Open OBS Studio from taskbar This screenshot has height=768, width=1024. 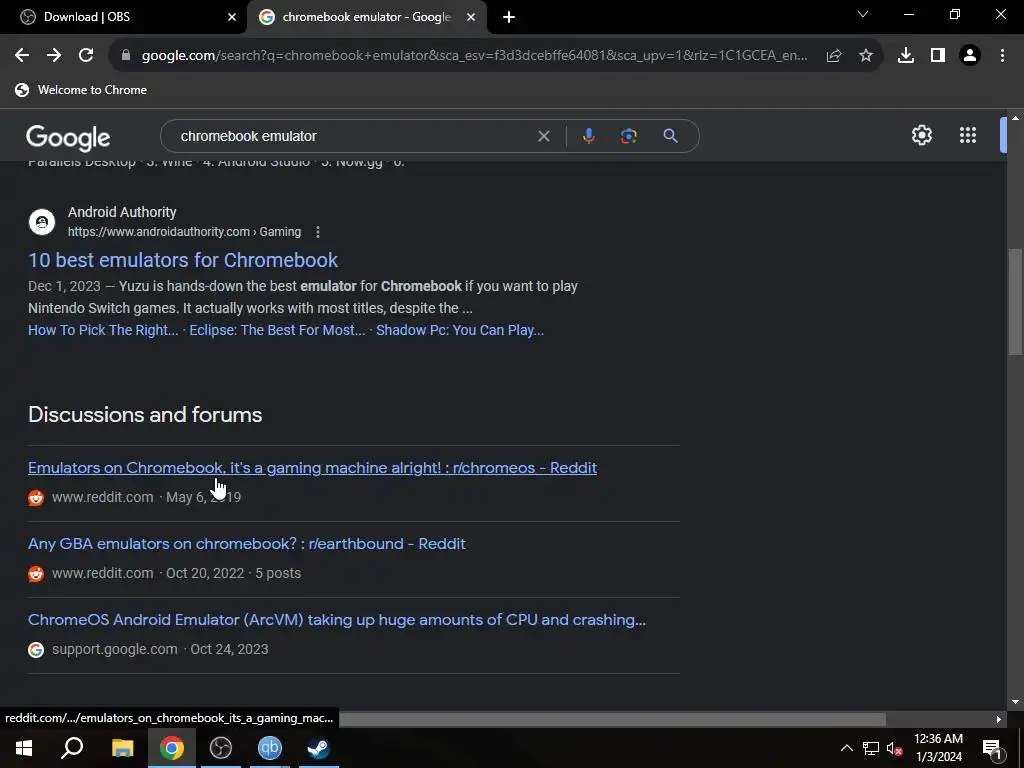coord(221,748)
